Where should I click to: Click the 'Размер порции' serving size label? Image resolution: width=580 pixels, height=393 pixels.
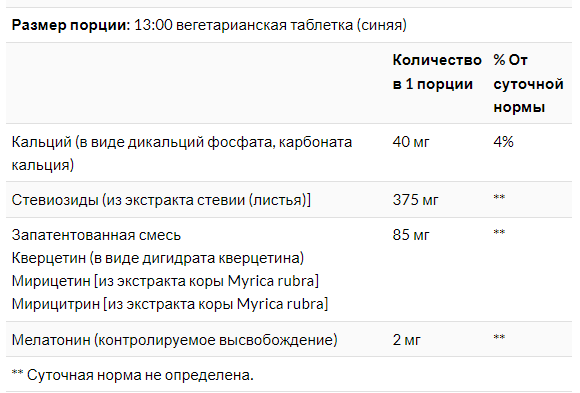(71, 25)
